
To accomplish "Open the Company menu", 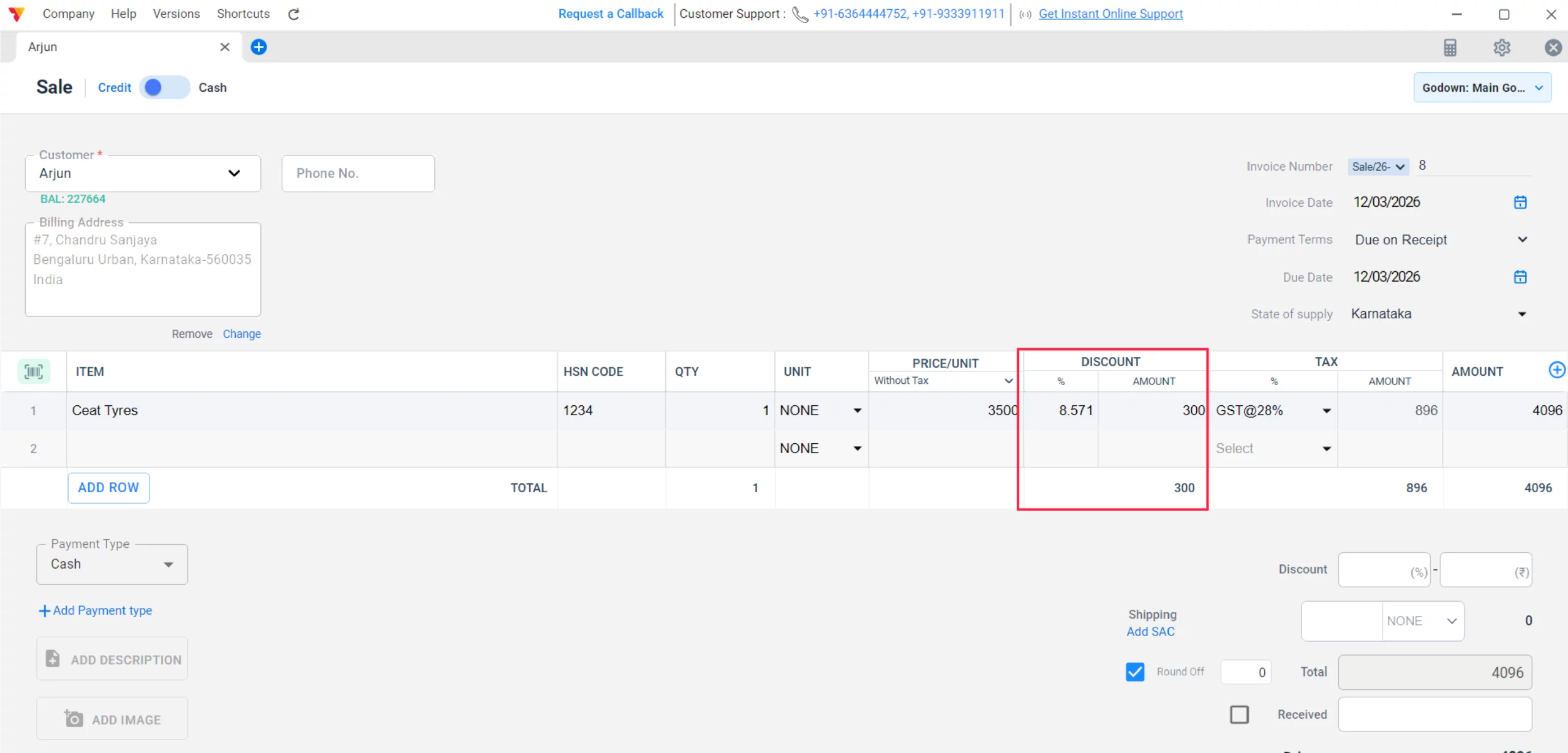I will 68,13.
